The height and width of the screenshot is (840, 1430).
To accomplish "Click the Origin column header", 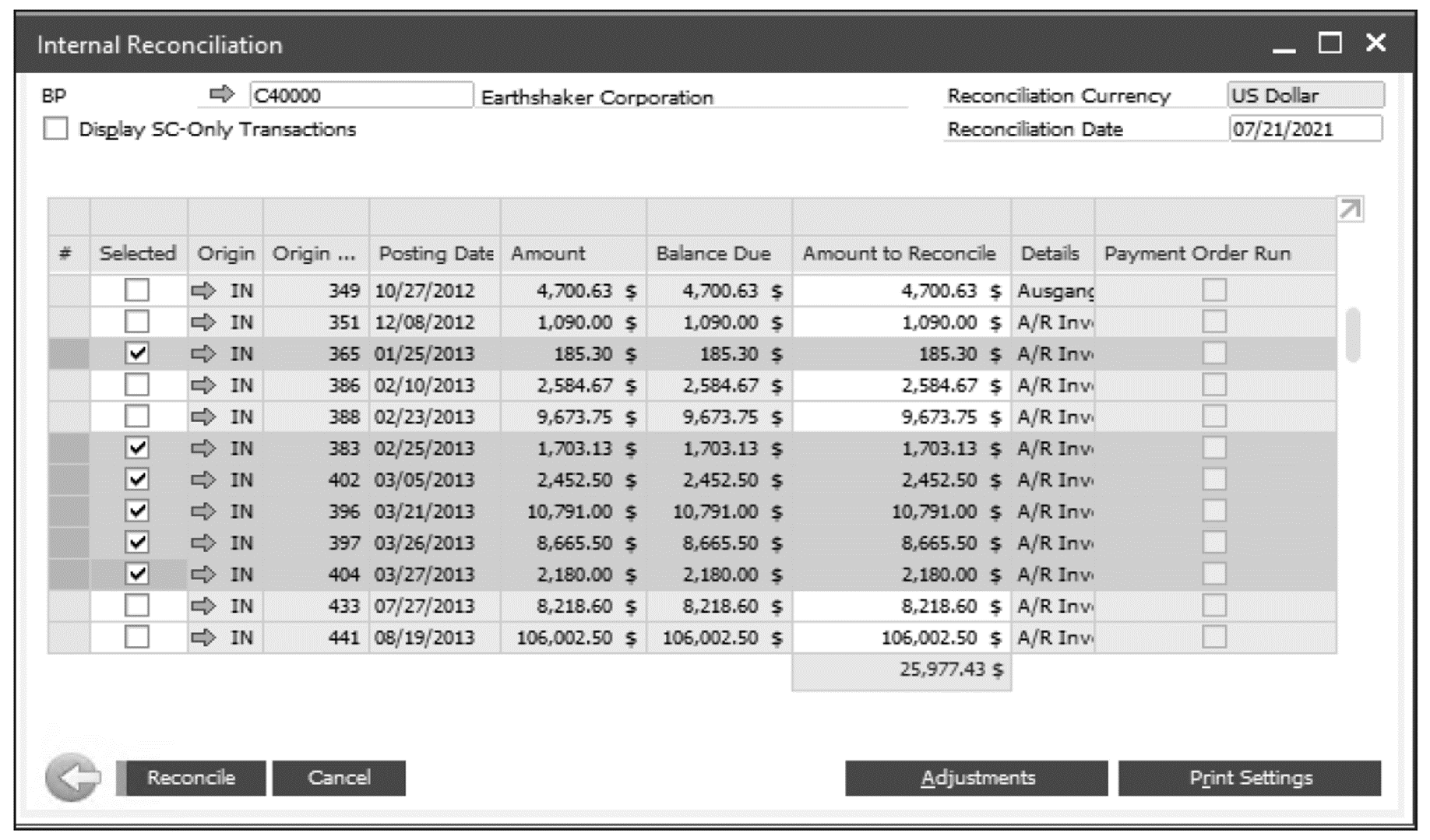I will [x=227, y=253].
